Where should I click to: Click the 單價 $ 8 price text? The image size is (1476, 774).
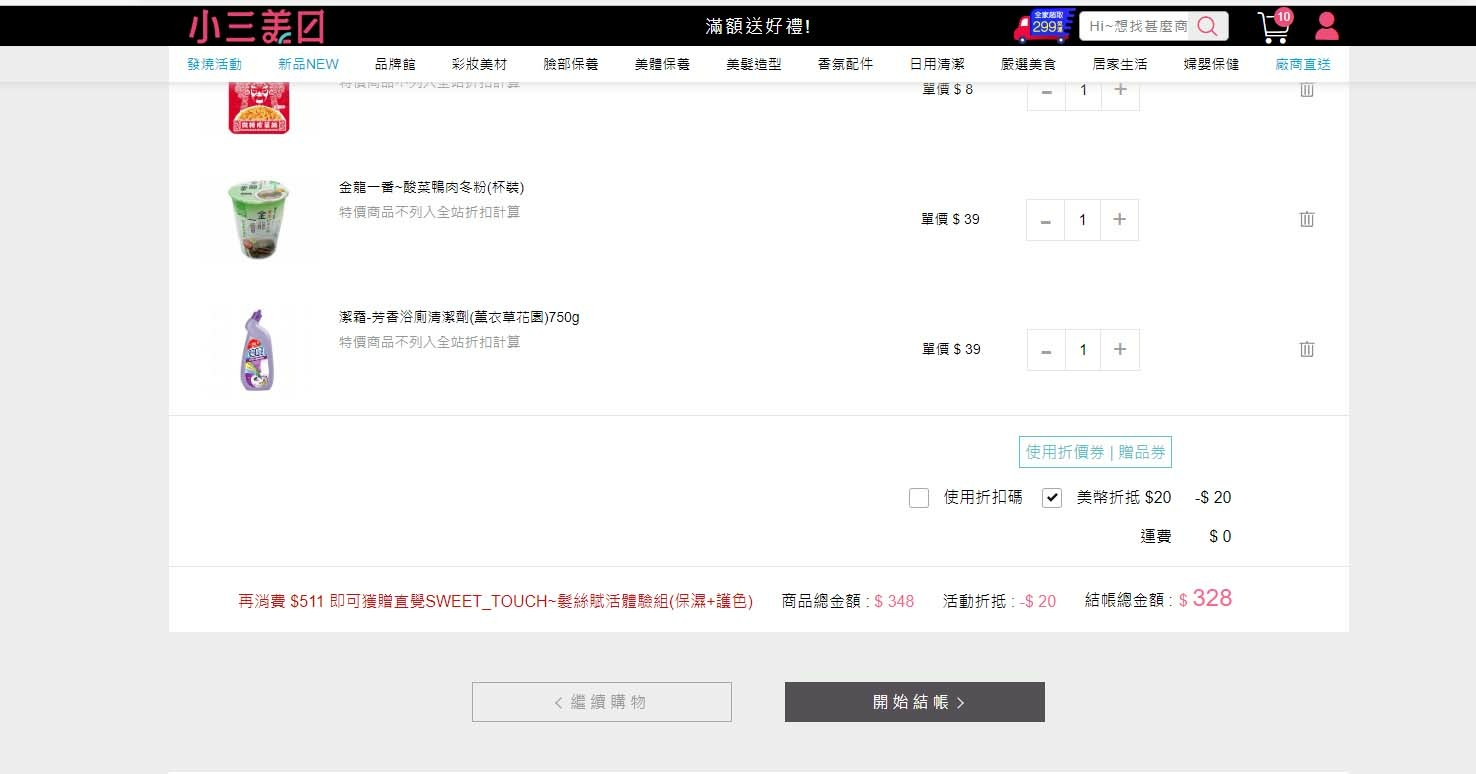point(947,89)
